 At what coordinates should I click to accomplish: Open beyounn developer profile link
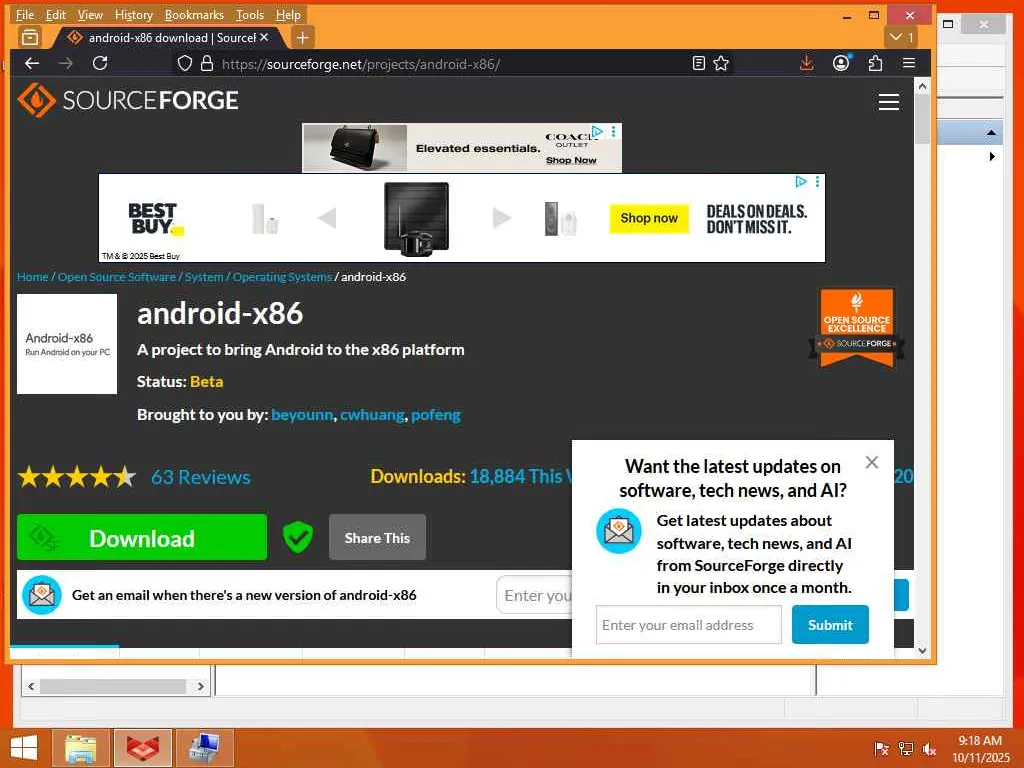[x=302, y=415]
